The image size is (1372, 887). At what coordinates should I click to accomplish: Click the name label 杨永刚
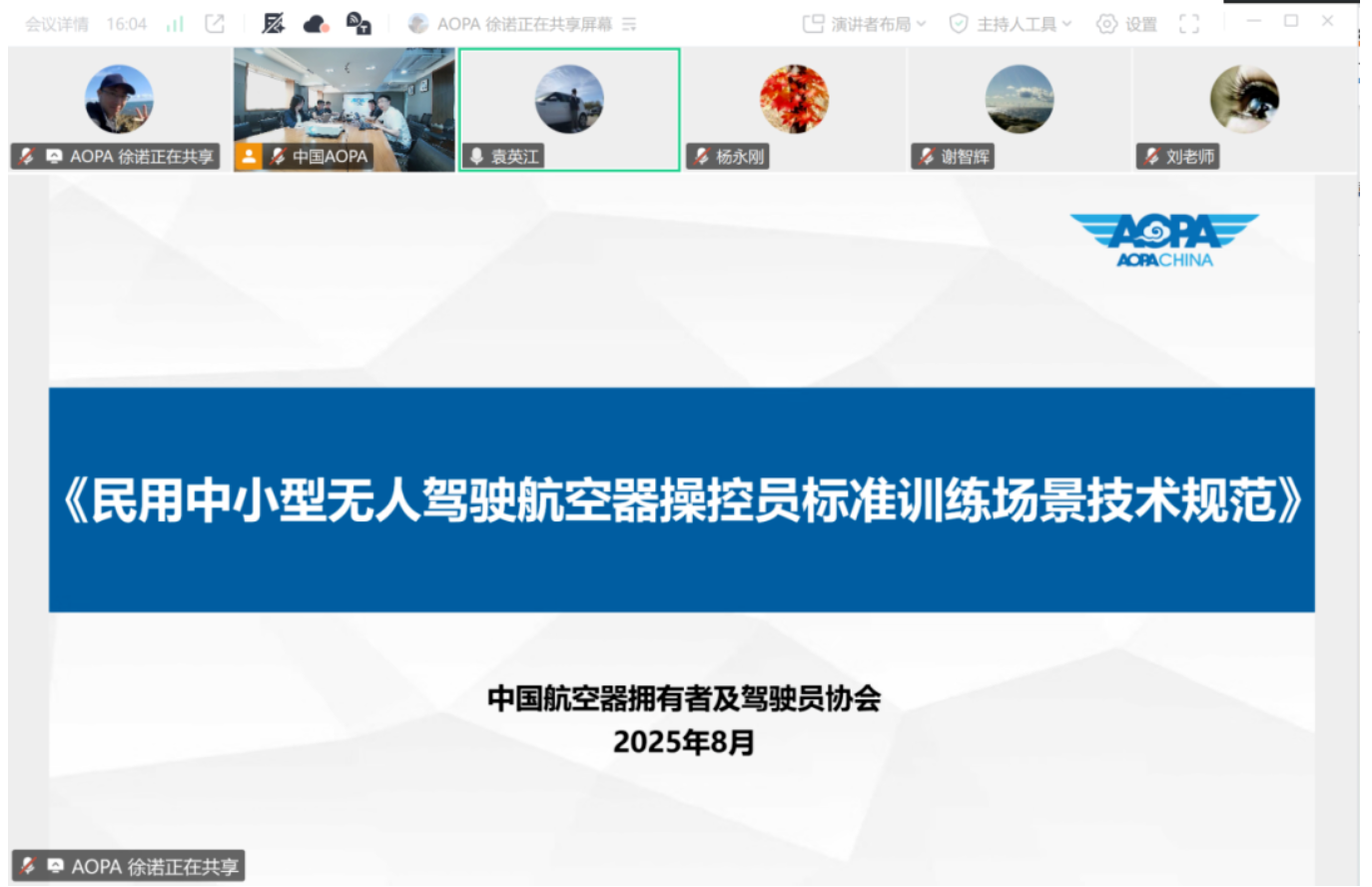point(740,157)
